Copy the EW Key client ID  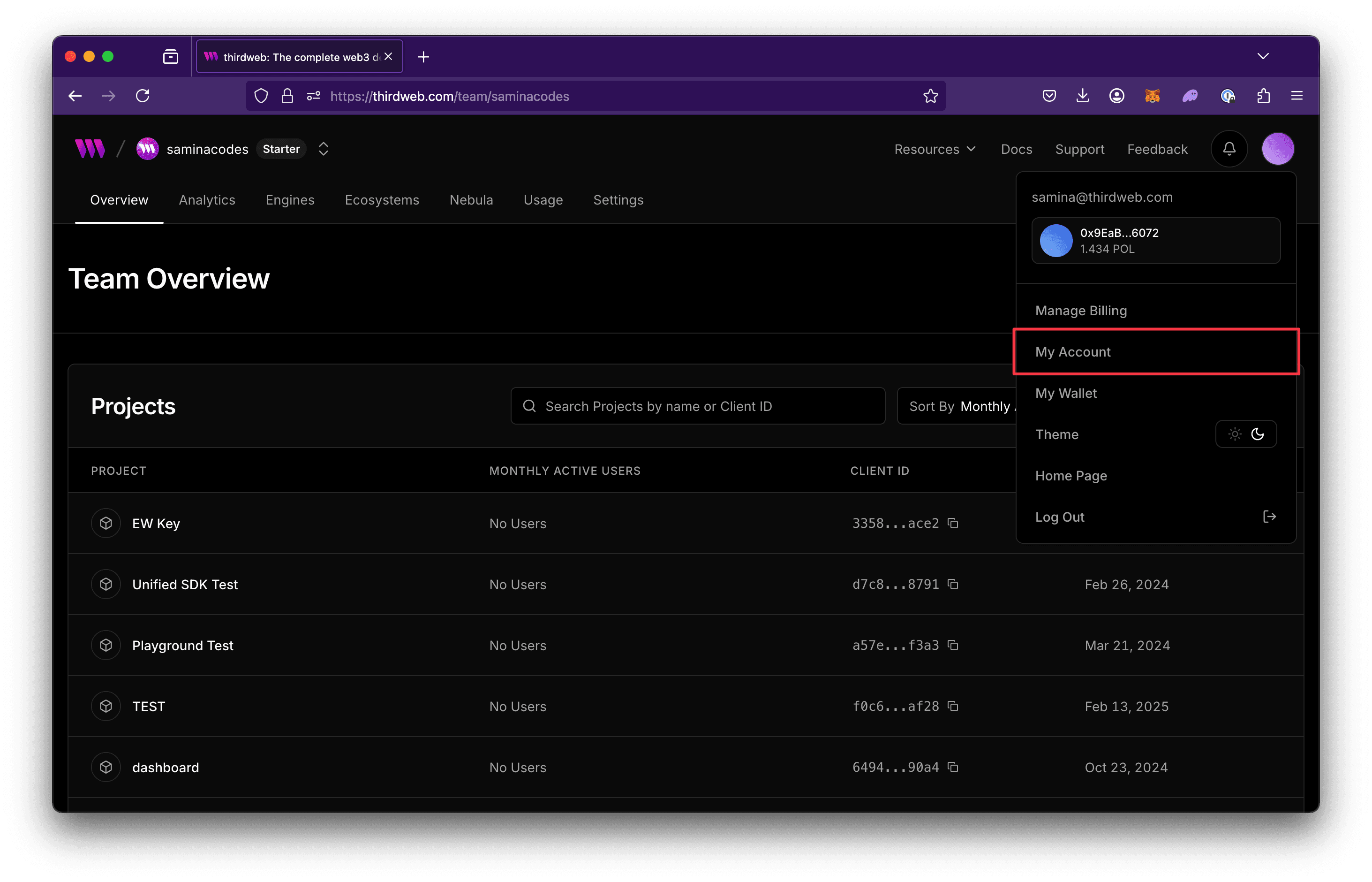click(x=952, y=523)
